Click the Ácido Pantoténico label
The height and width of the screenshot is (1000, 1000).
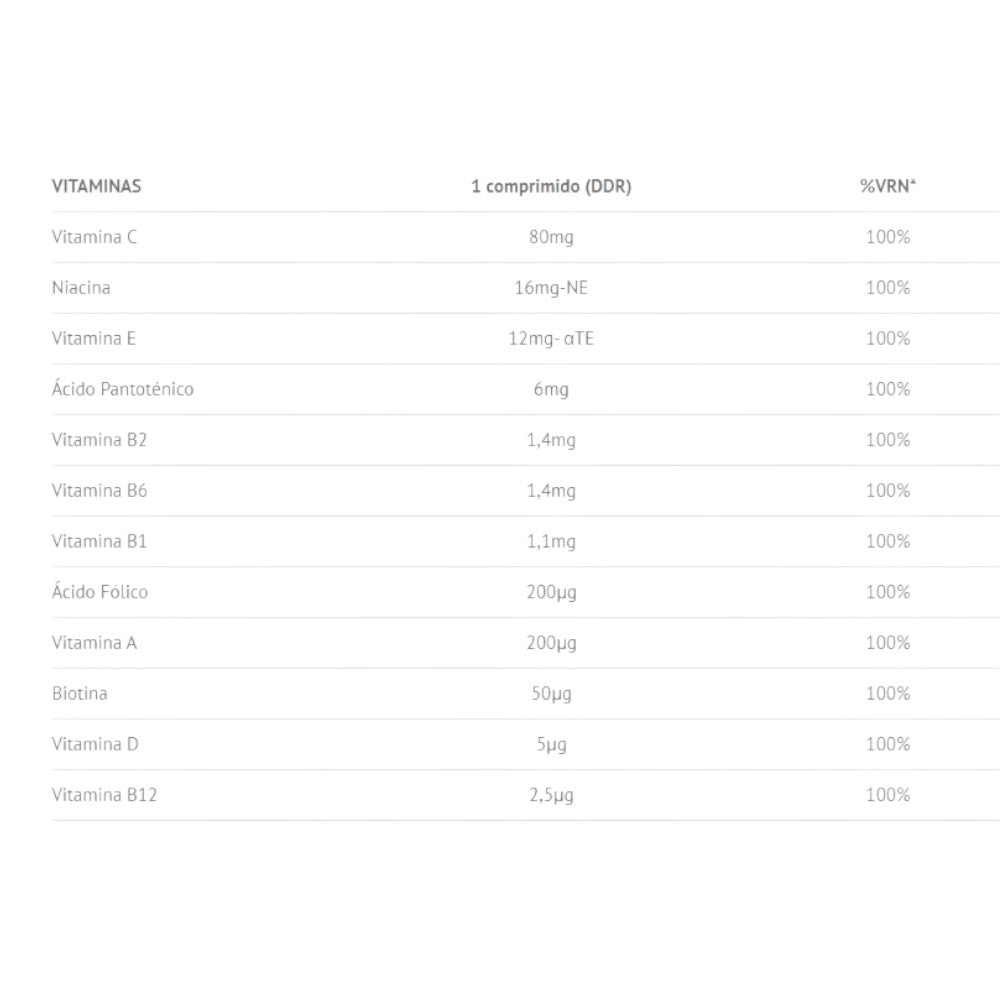coord(122,389)
